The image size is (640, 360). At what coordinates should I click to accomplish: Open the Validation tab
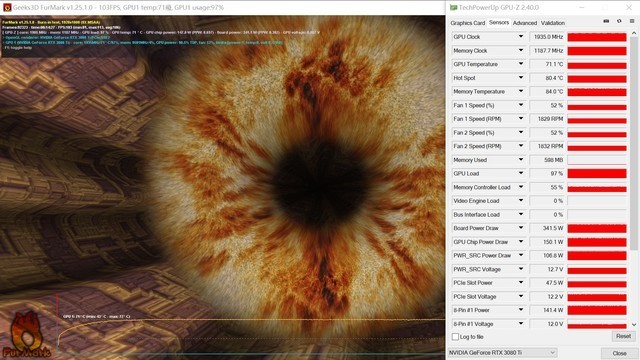(x=553, y=23)
